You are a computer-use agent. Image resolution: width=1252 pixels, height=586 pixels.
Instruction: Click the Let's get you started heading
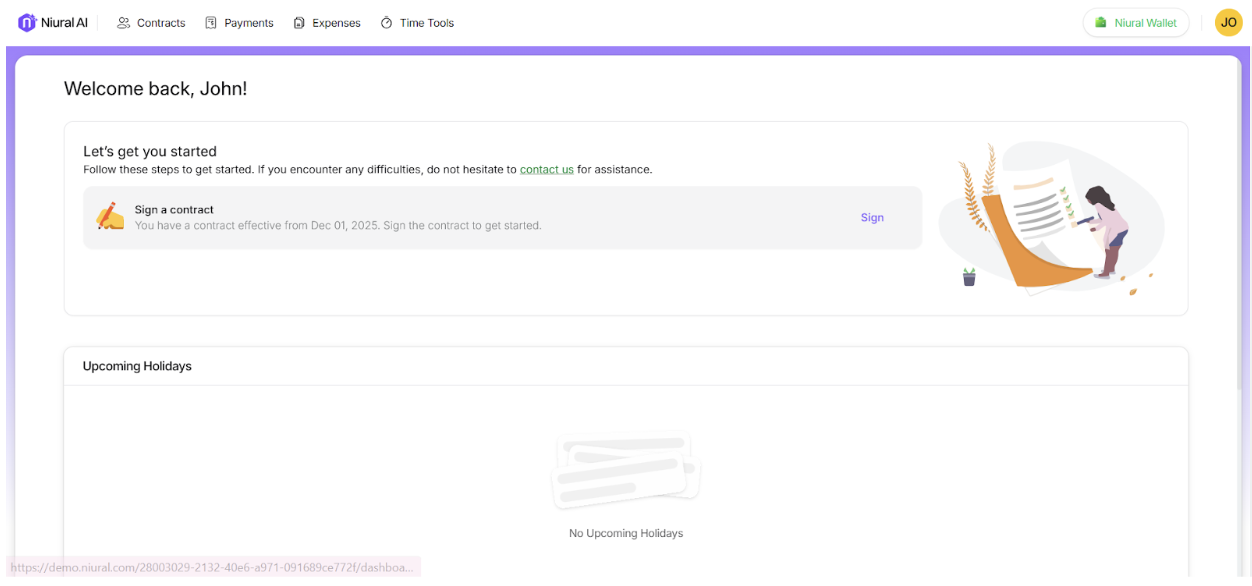coord(150,151)
